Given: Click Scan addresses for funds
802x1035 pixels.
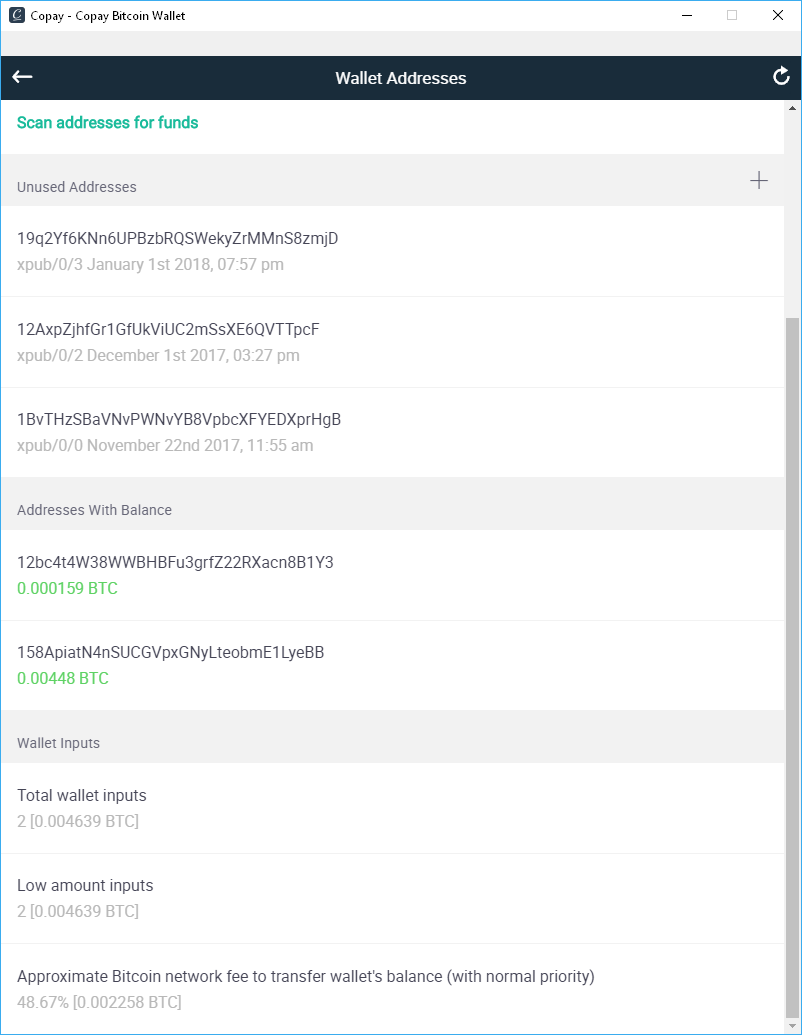Looking at the screenshot, I should 107,122.
